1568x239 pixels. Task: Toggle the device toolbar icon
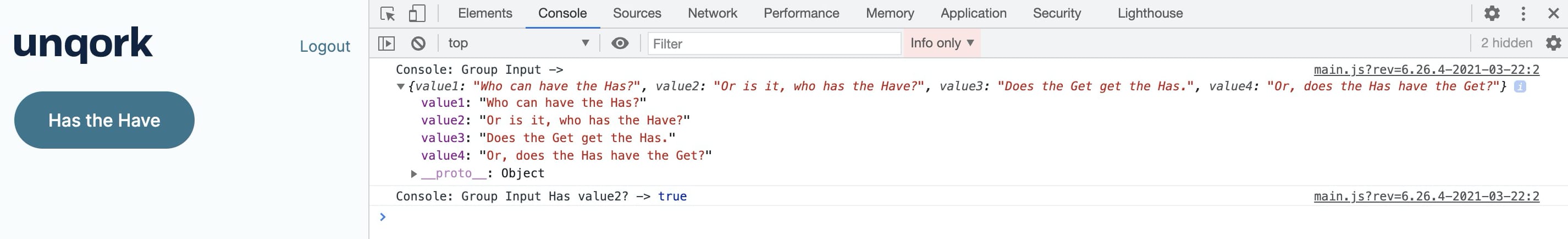tap(417, 13)
